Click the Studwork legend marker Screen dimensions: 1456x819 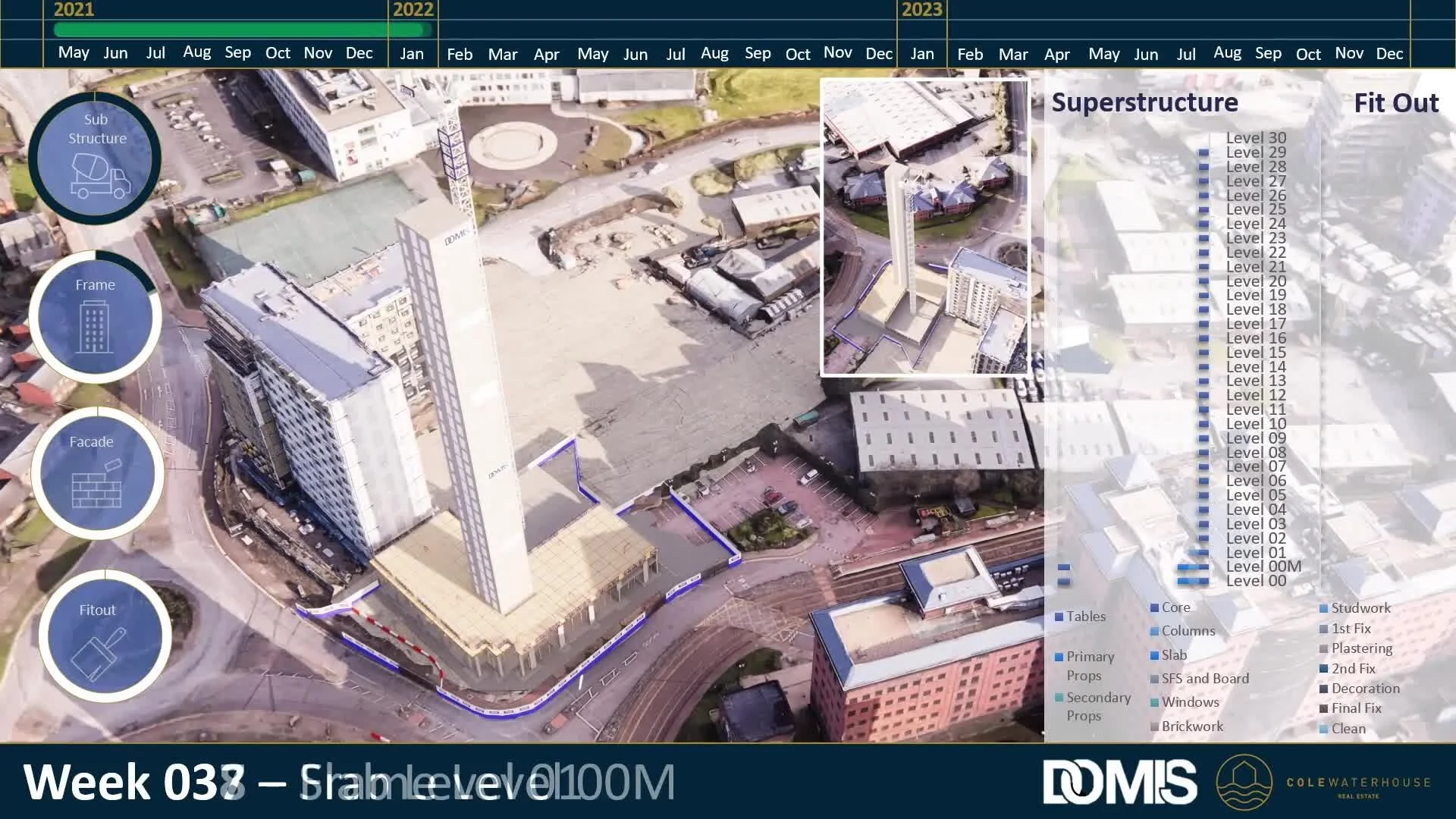(1323, 608)
